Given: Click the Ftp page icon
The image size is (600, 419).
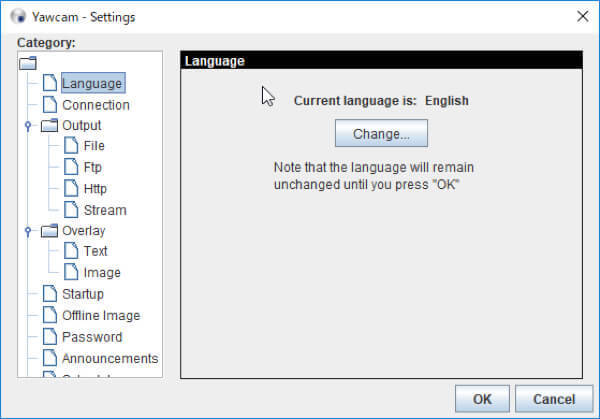Looking at the screenshot, I should point(71,167).
